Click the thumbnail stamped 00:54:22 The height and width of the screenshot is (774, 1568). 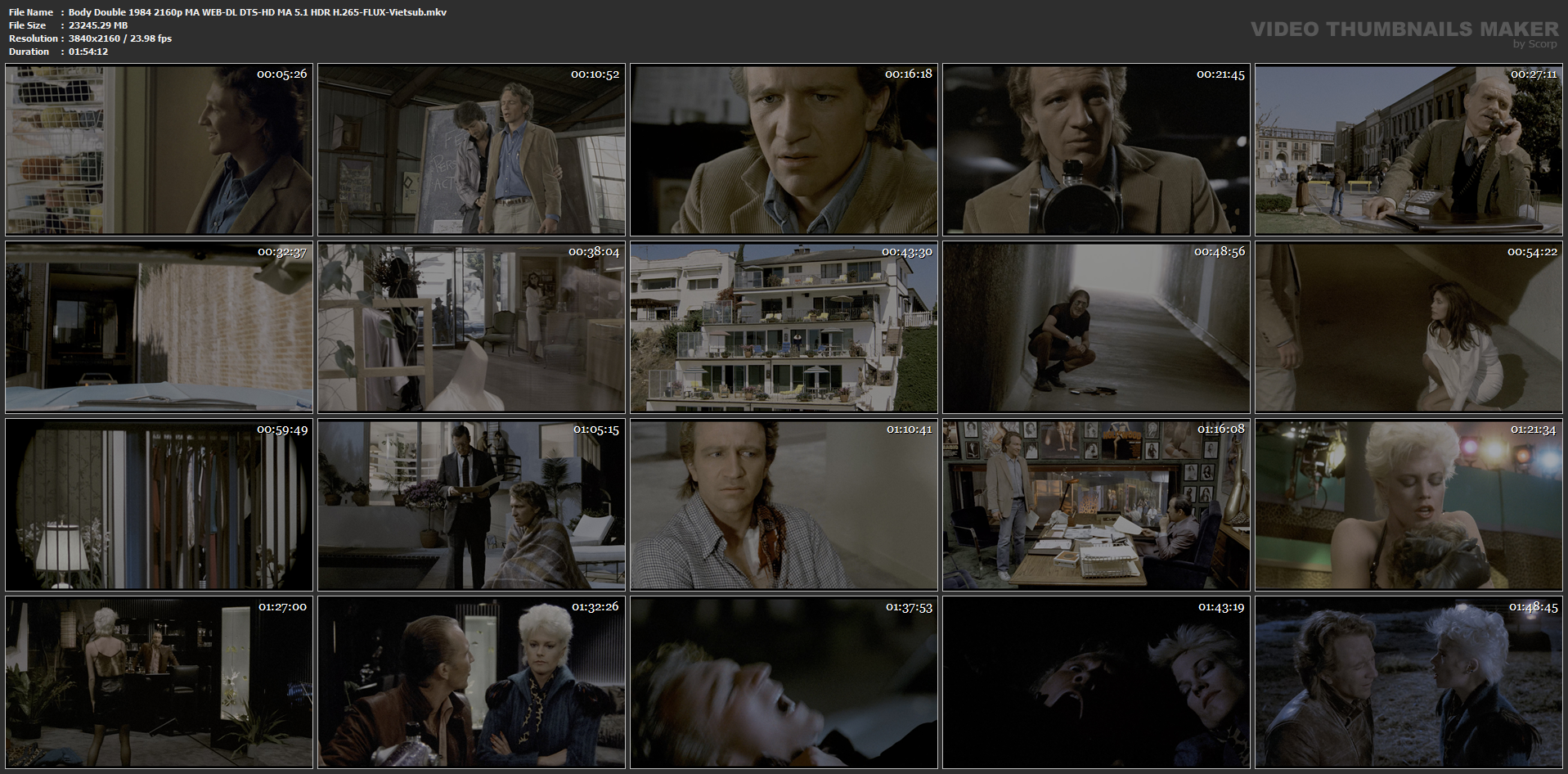pos(1409,327)
